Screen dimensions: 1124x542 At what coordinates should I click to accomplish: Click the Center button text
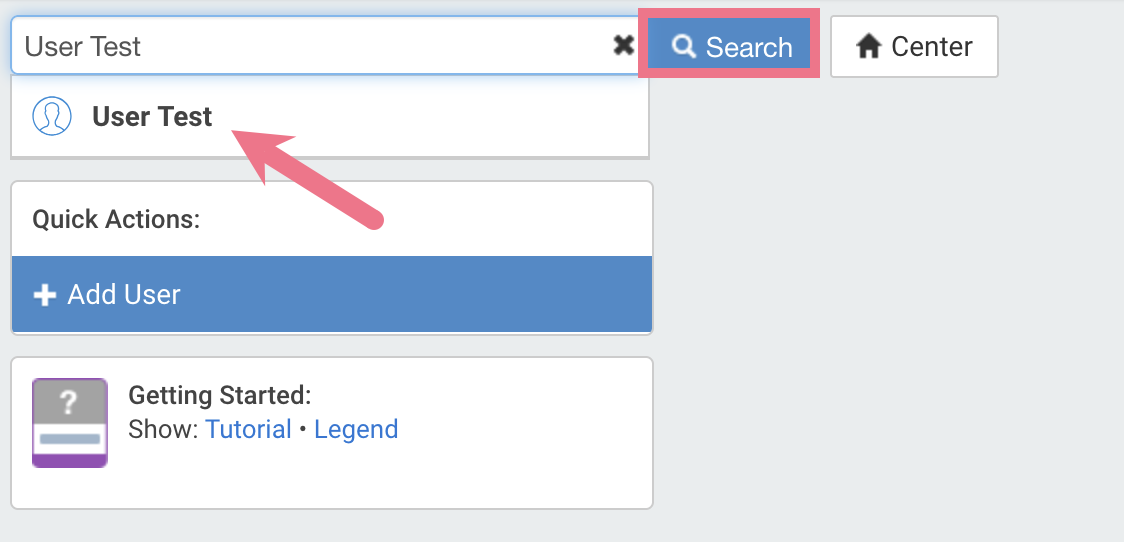(x=932, y=47)
